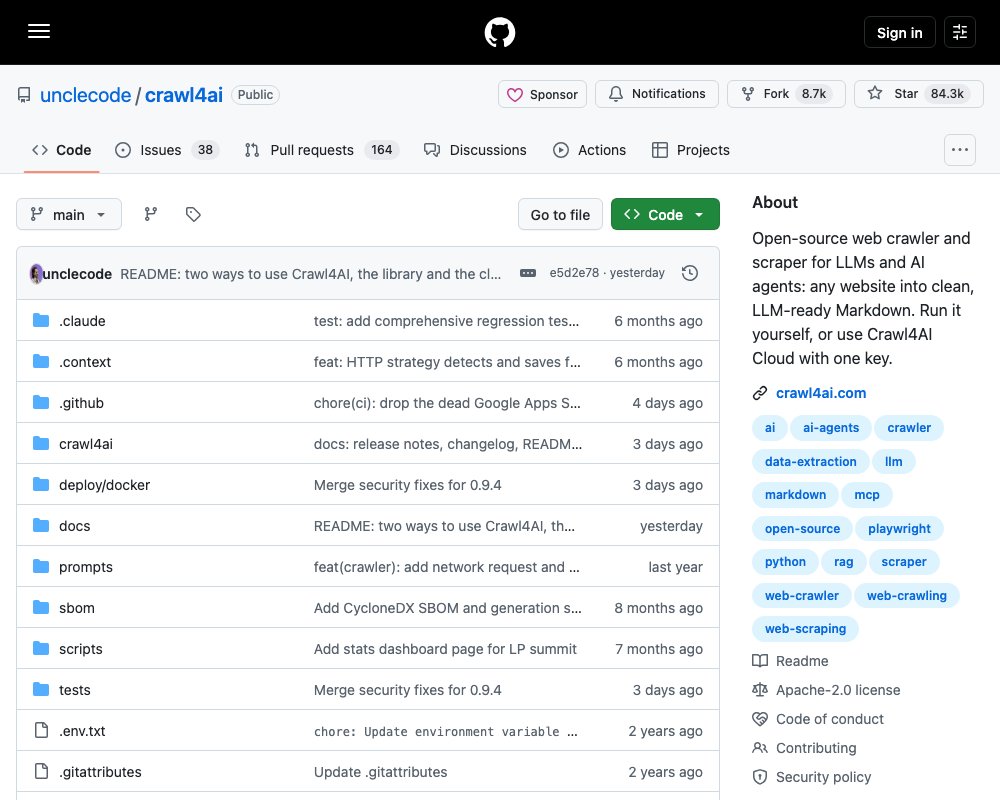
Task: Open the .claude folder
Action: pyautogui.click(x=82, y=321)
